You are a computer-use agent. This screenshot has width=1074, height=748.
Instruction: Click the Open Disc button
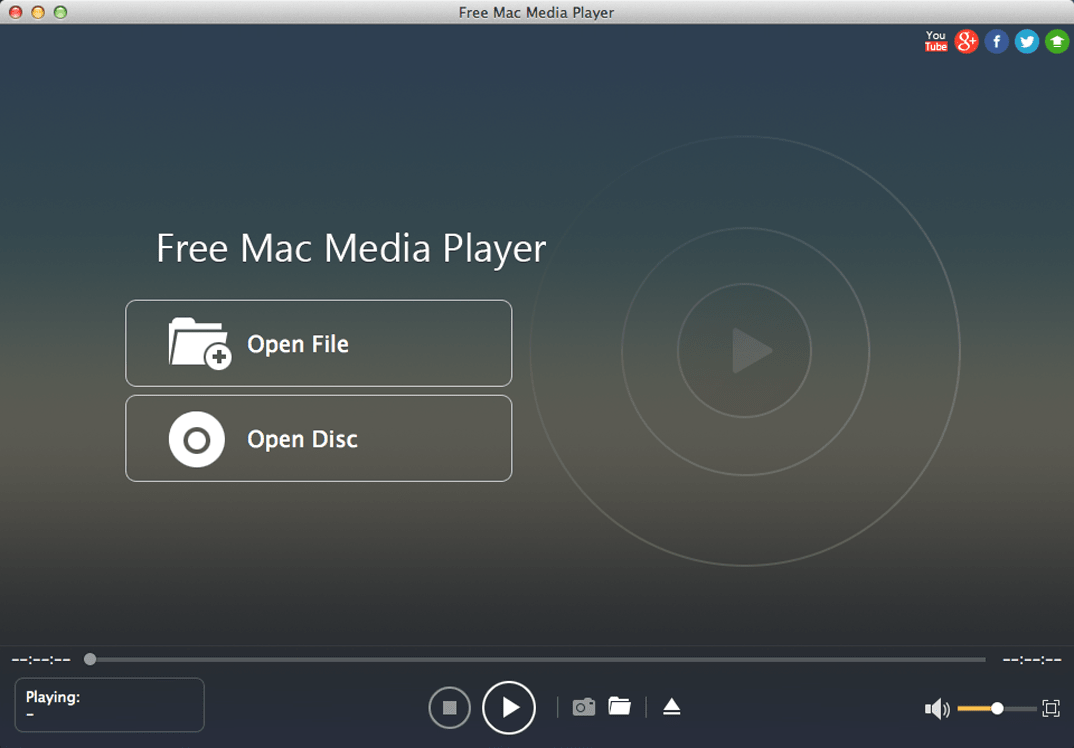point(319,439)
